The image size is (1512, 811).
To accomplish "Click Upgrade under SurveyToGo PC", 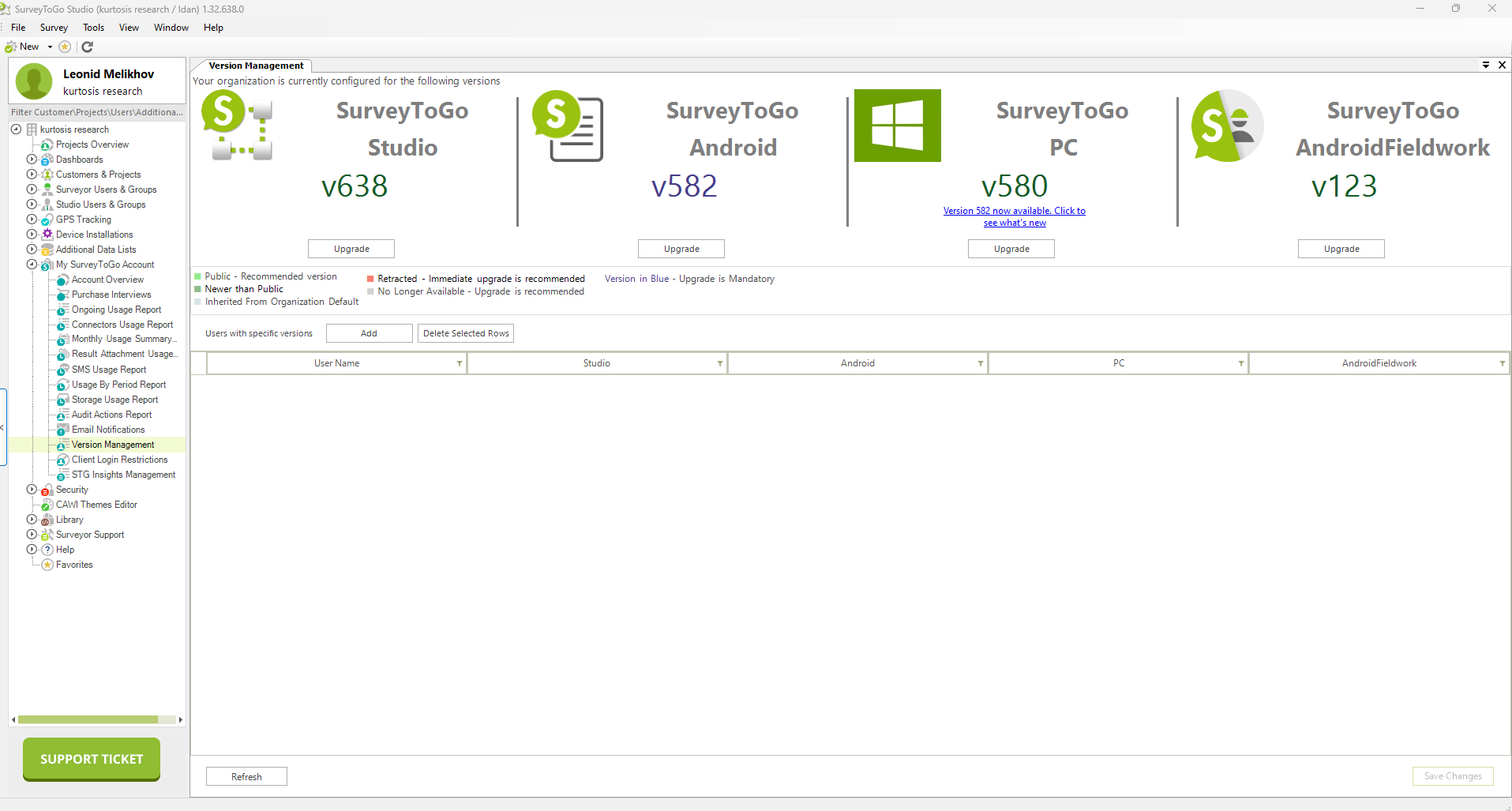I will [x=1011, y=249].
